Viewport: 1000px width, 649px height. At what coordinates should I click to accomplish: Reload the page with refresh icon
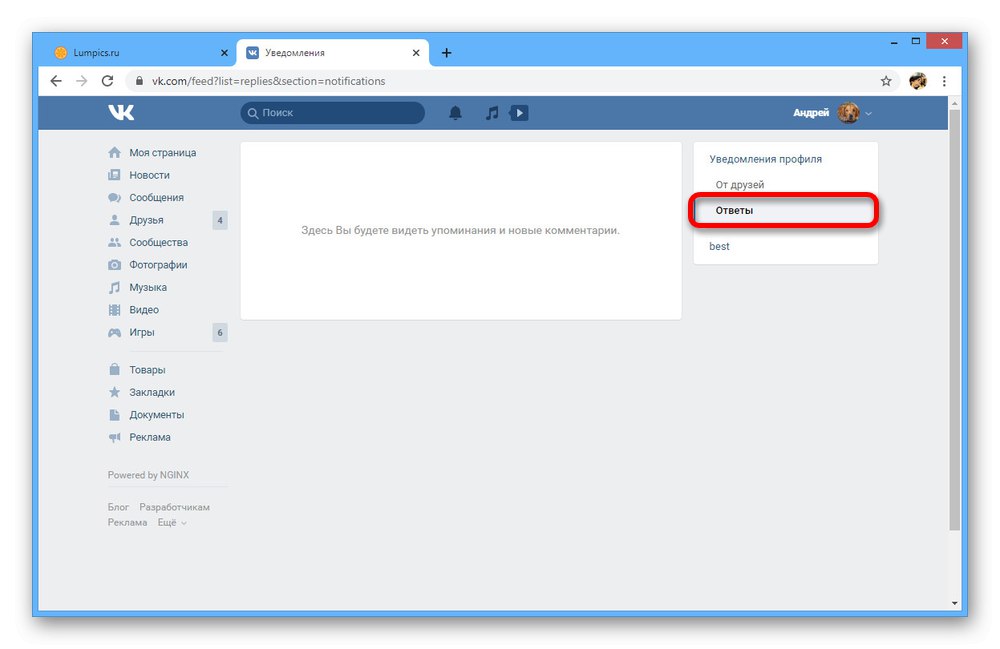107,81
